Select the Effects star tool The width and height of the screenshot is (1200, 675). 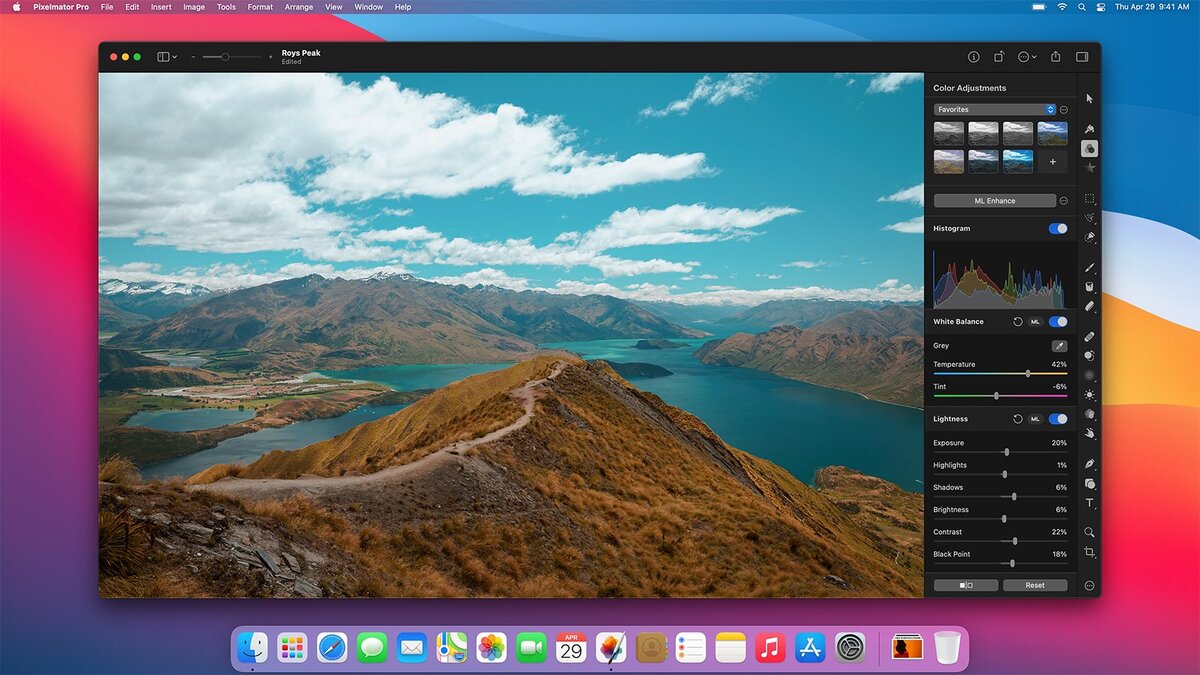pyautogui.click(x=1089, y=168)
